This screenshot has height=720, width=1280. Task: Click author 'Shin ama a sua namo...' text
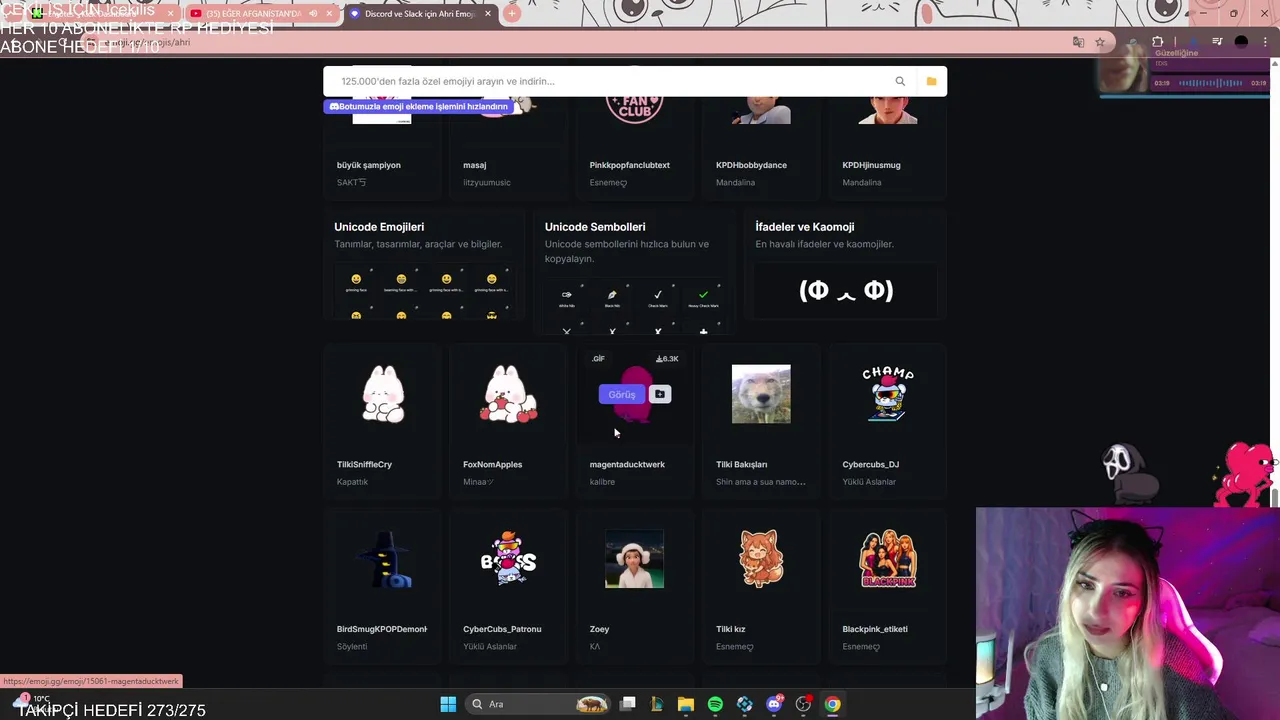point(760,482)
